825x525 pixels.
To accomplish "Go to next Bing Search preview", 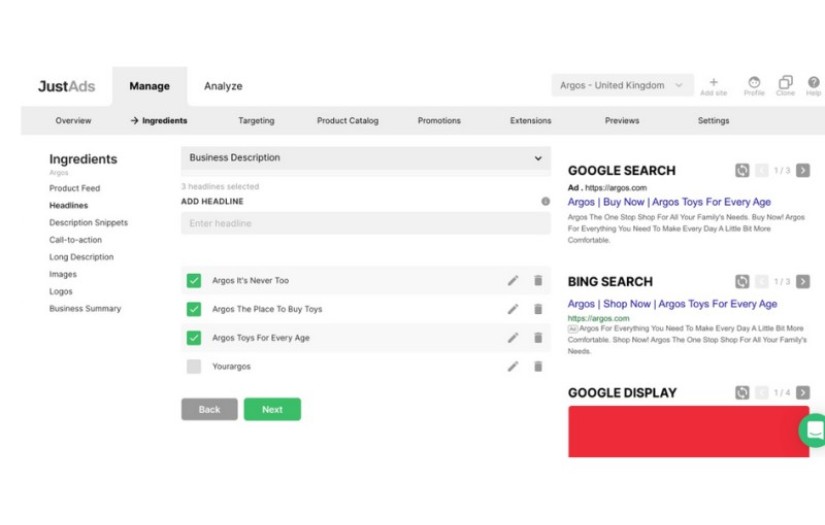I will (803, 282).
